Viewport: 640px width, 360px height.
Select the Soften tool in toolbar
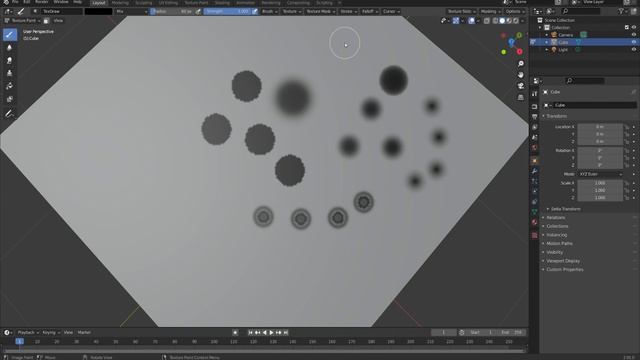[10, 47]
